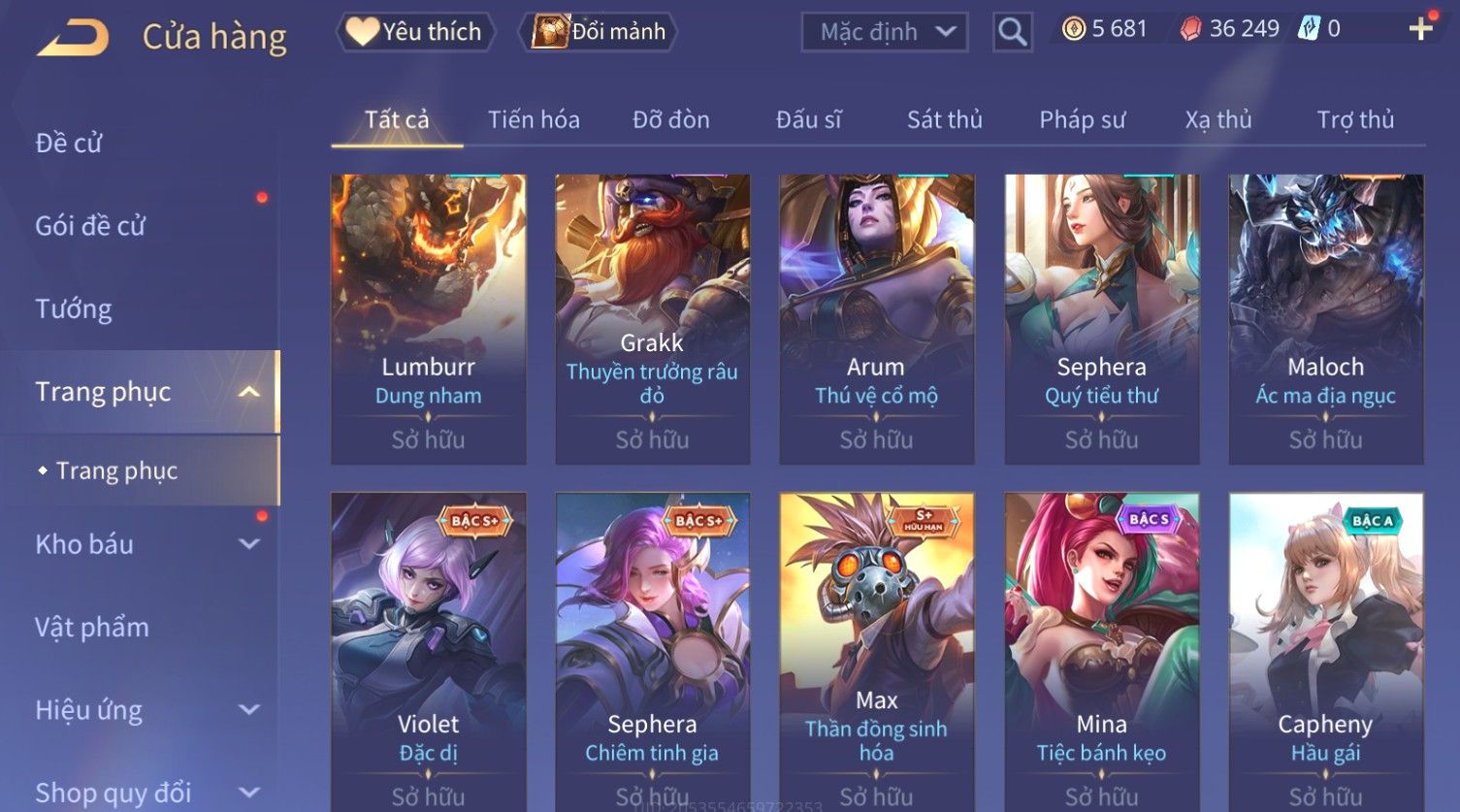Tap the plus icon to add currency

click(x=1421, y=29)
